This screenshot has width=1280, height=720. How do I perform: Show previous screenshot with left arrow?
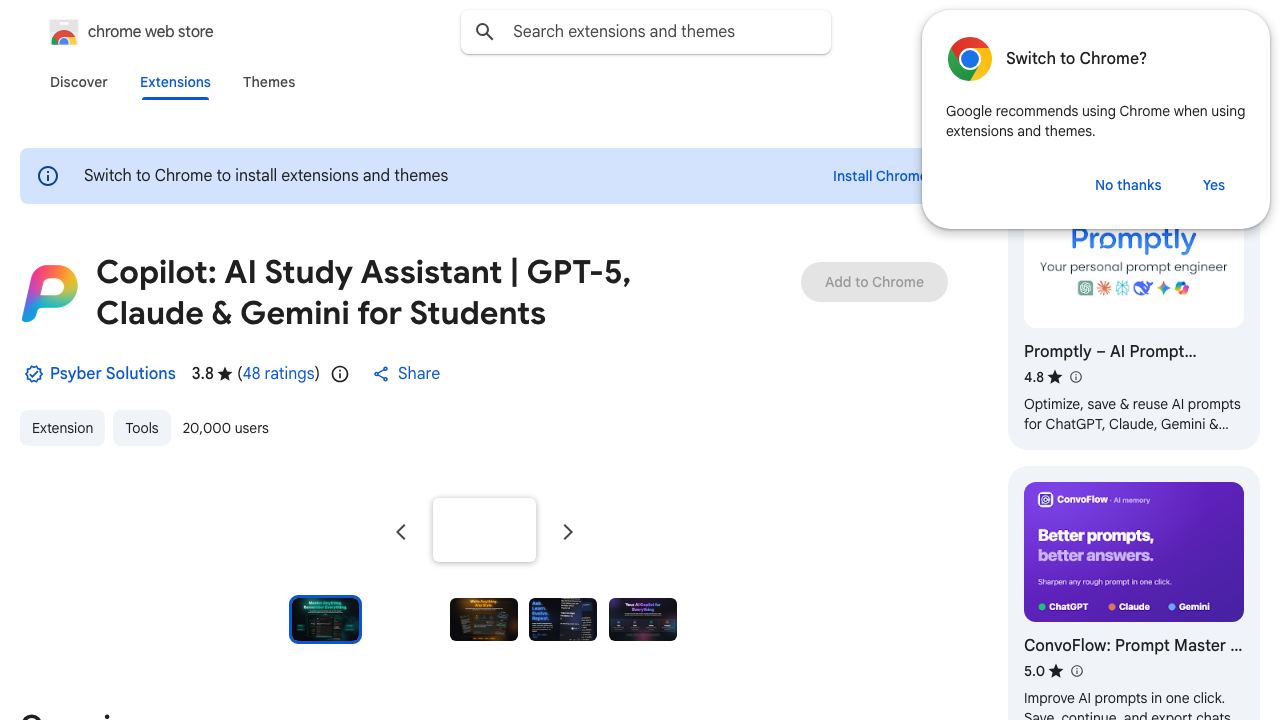(x=401, y=532)
